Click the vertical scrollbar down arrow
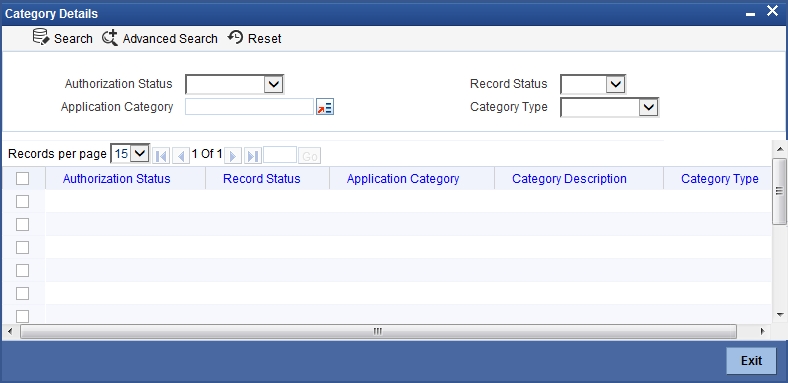Viewport: 788px width, 383px height. pyautogui.click(x=779, y=315)
